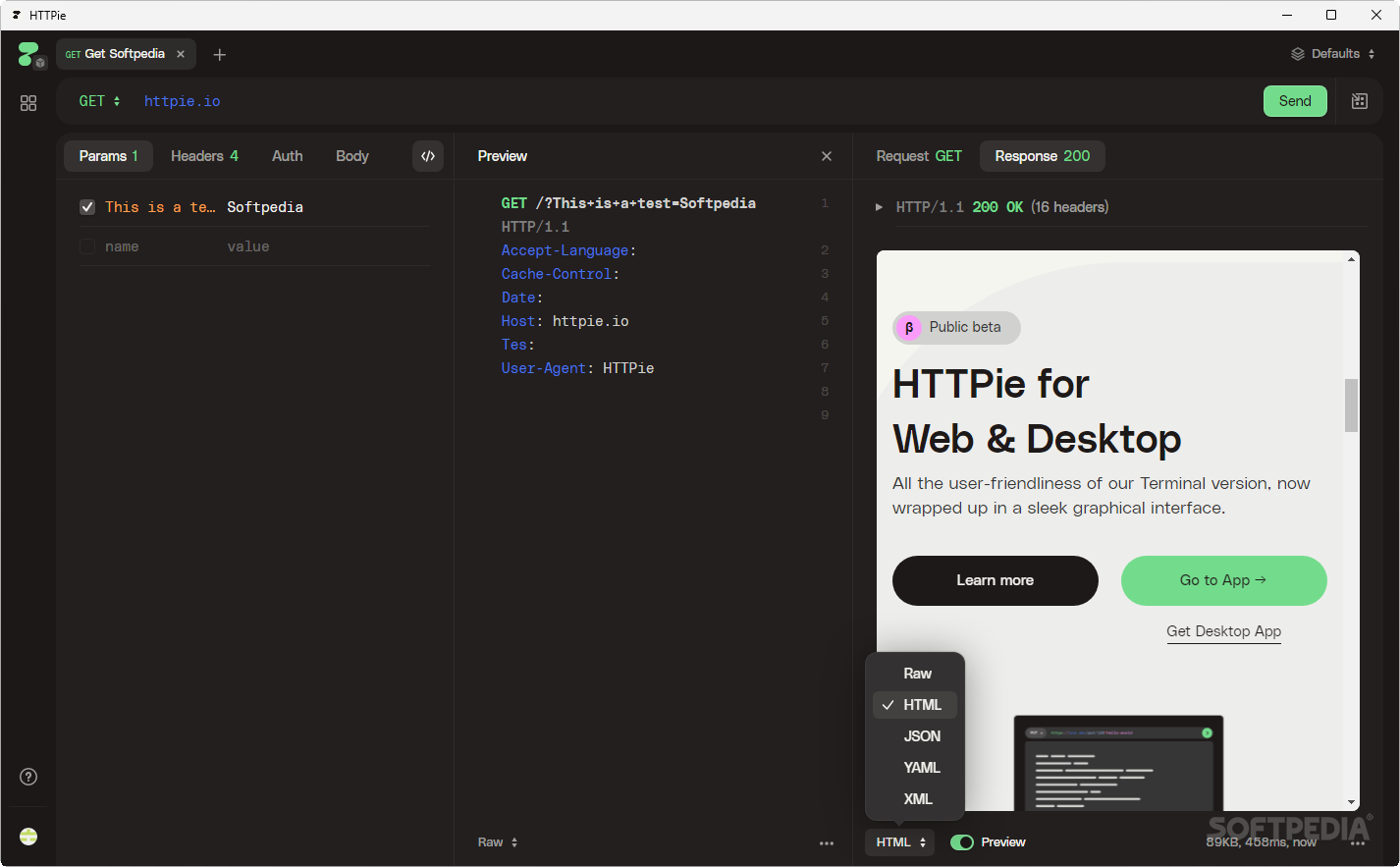The image size is (1400, 867).
Task: Open Preview panel more options ellipsis
Action: click(x=827, y=843)
